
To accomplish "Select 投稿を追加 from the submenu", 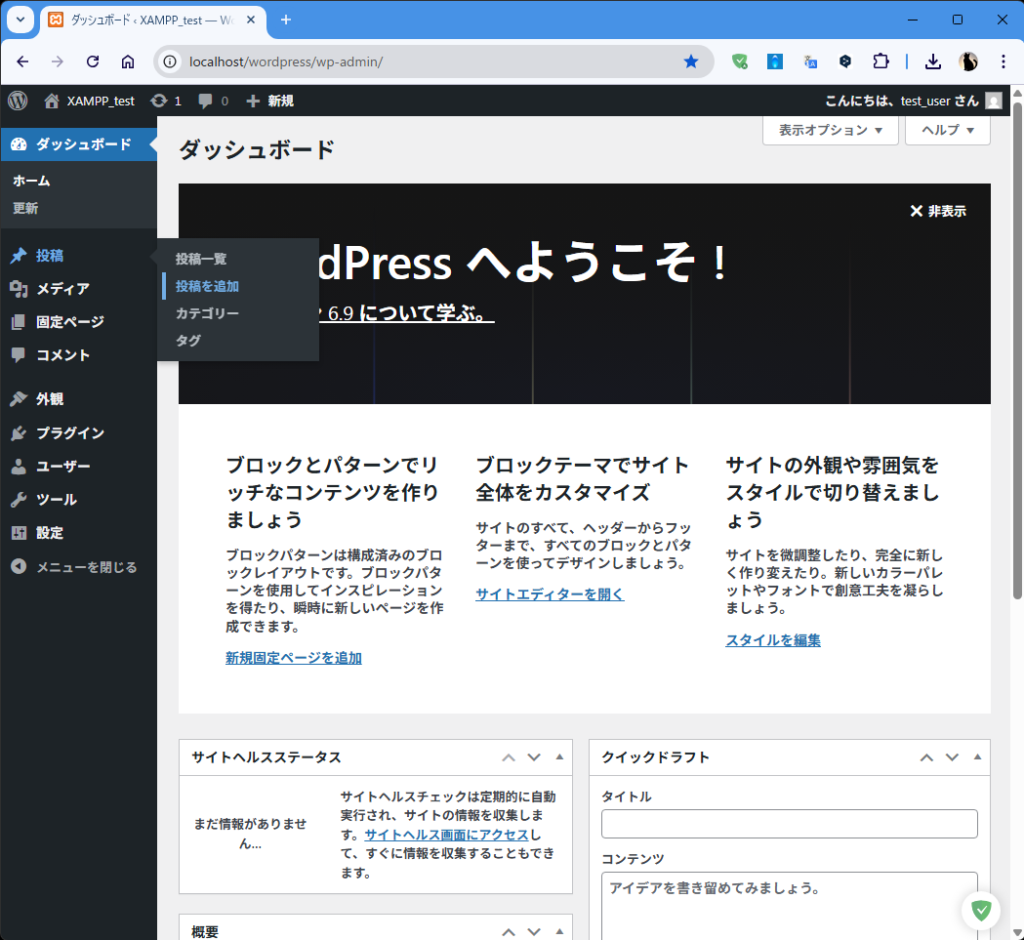I will tap(207, 286).
